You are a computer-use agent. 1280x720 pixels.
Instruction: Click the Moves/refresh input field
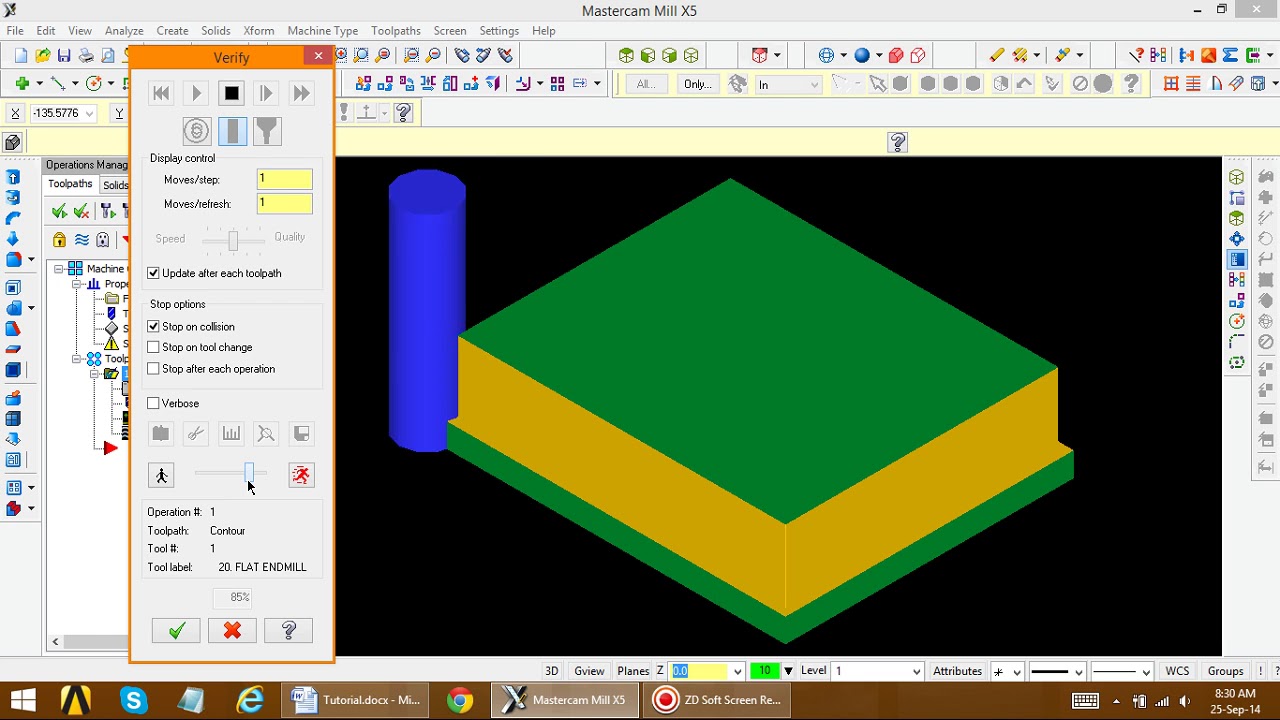pos(285,204)
